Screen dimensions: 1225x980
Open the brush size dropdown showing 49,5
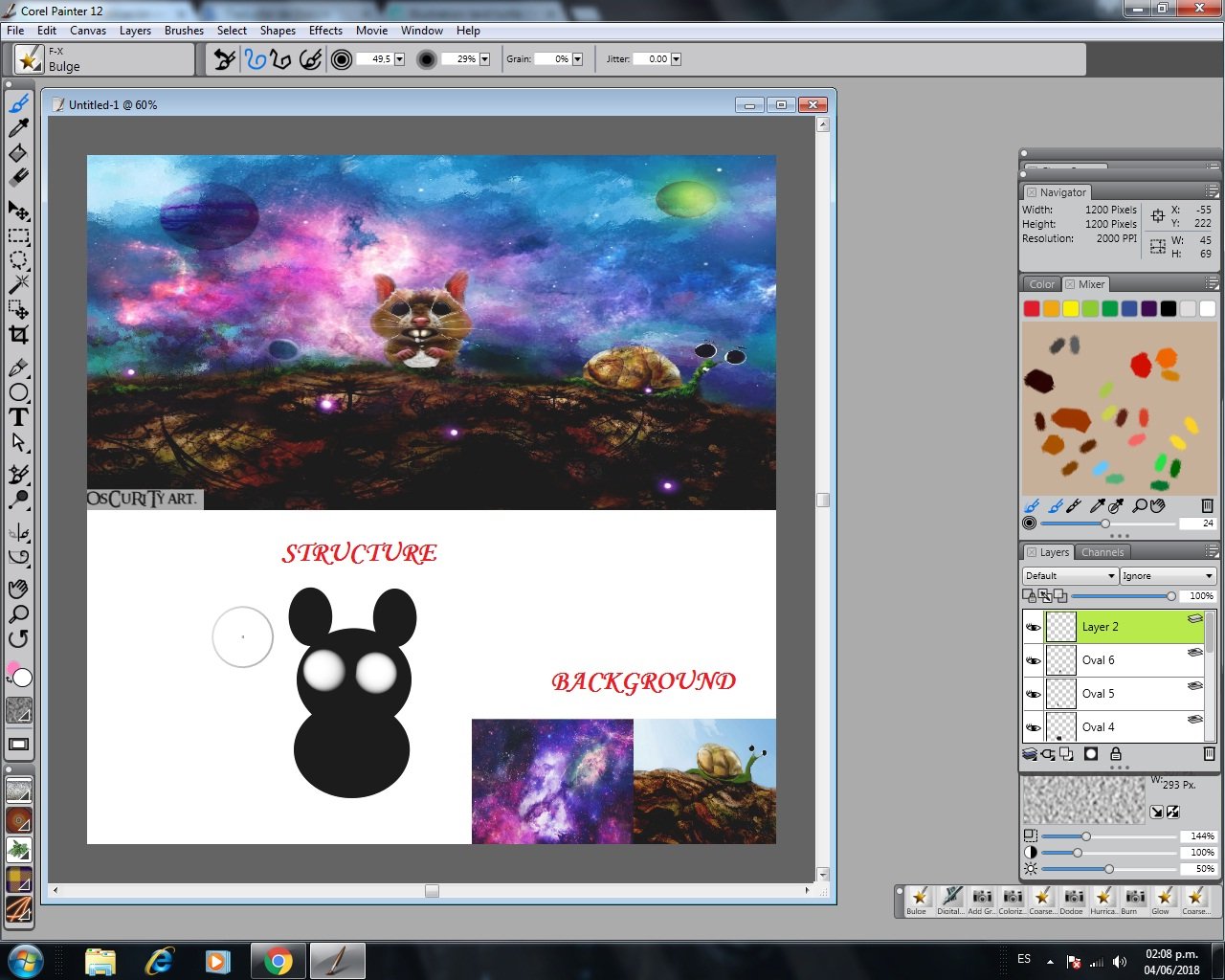point(399,59)
